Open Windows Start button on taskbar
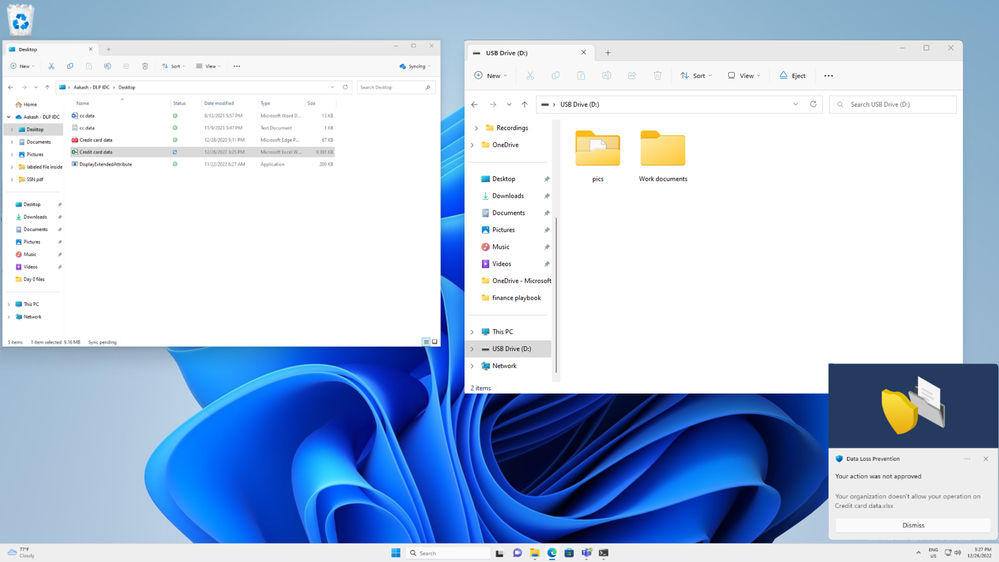 click(396, 552)
